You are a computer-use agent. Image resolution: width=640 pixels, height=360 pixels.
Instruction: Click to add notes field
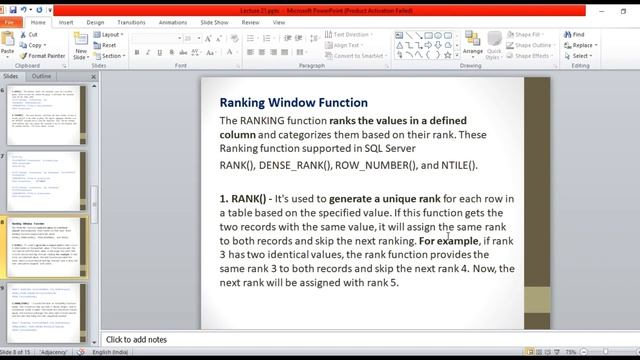point(369,340)
